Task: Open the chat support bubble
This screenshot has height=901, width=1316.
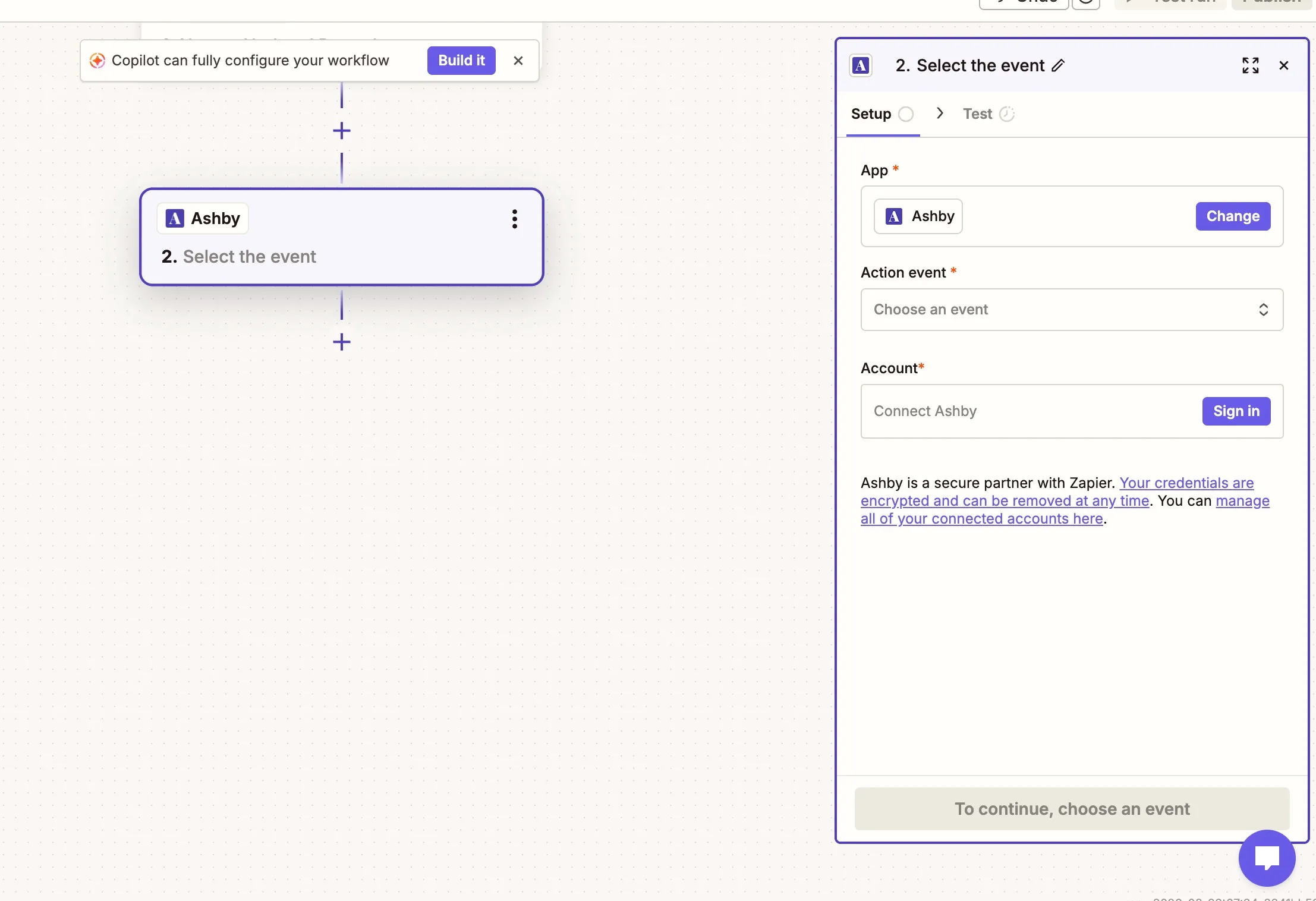Action: pos(1267,858)
